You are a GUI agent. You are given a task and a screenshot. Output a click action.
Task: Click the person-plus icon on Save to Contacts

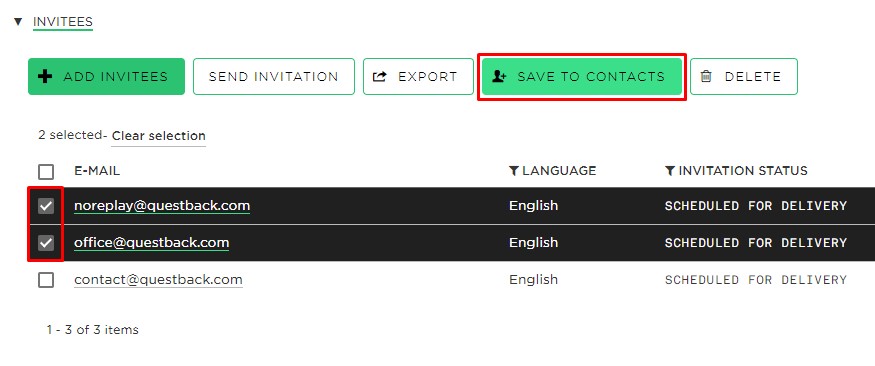pyautogui.click(x=499, y=76)
